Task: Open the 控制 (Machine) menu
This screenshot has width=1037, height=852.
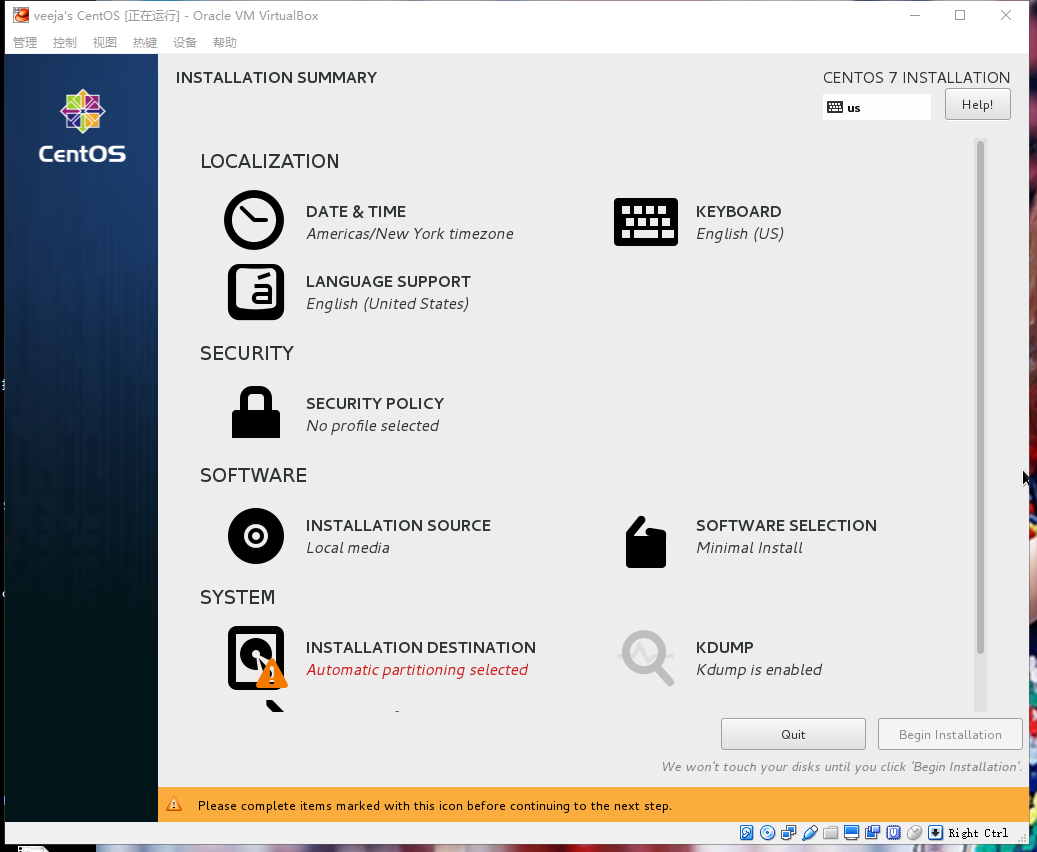Action: 64,42
